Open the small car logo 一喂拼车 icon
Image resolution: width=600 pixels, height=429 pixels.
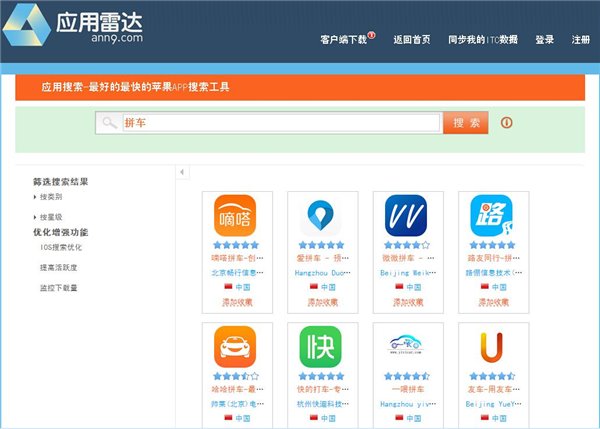[406, 344]
